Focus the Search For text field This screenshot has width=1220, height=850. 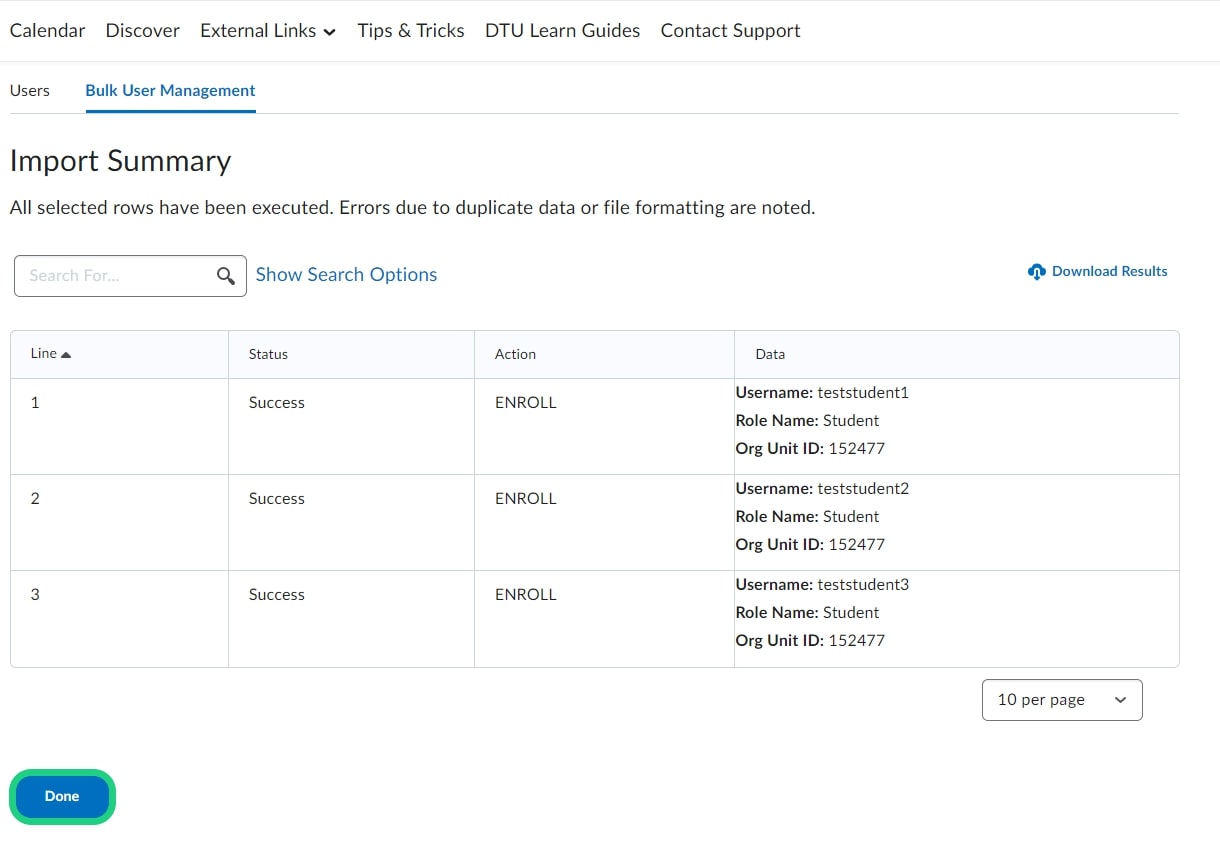coord(115,276)
